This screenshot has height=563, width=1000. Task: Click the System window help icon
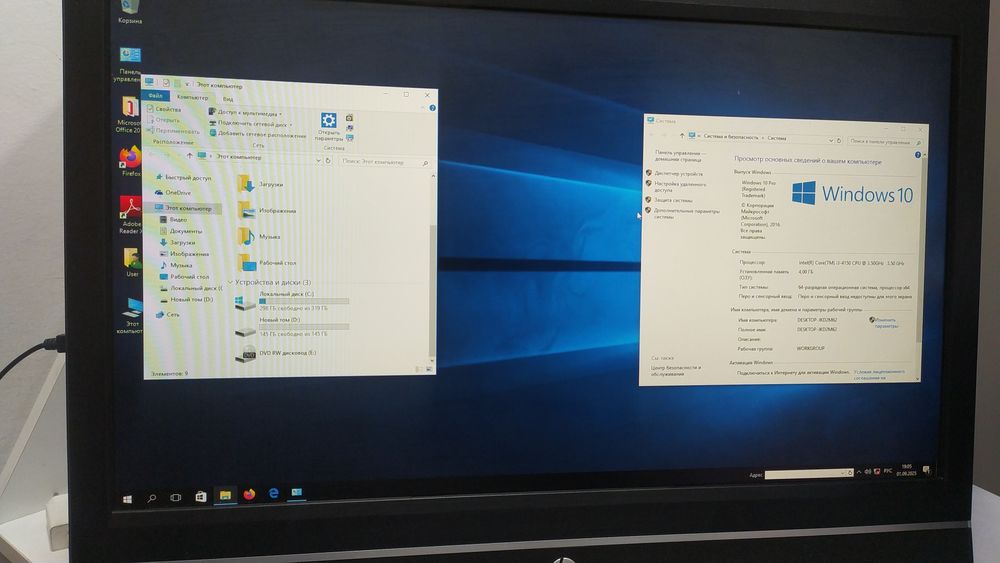point(918,155)
